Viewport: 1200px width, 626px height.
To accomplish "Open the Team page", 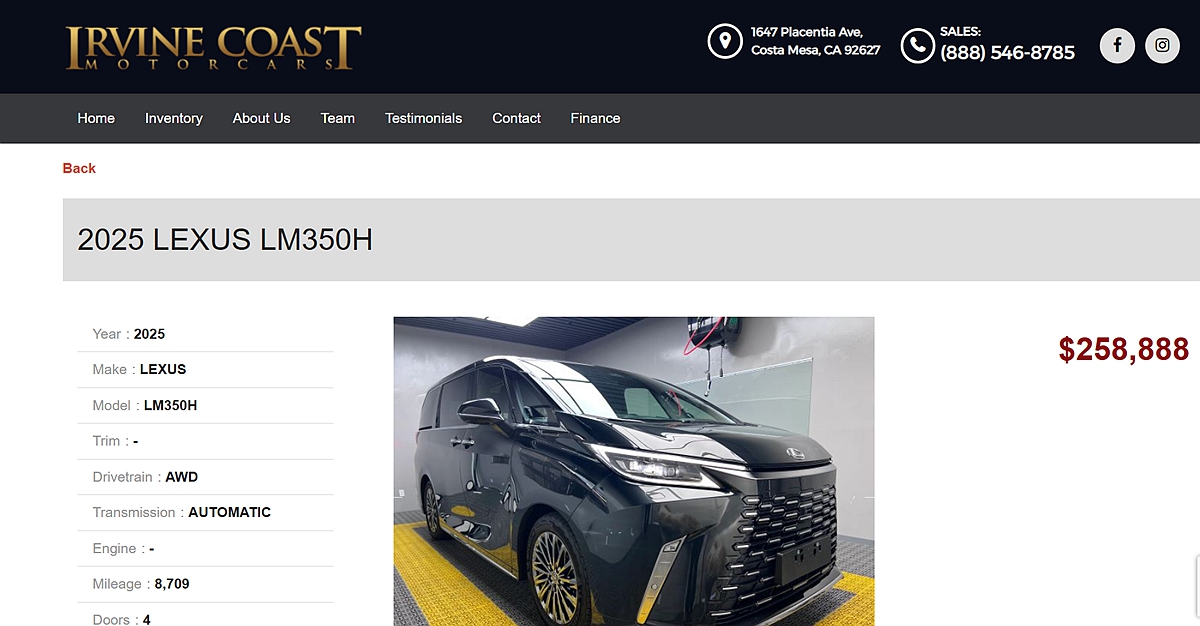I will [x=338, y=118].
